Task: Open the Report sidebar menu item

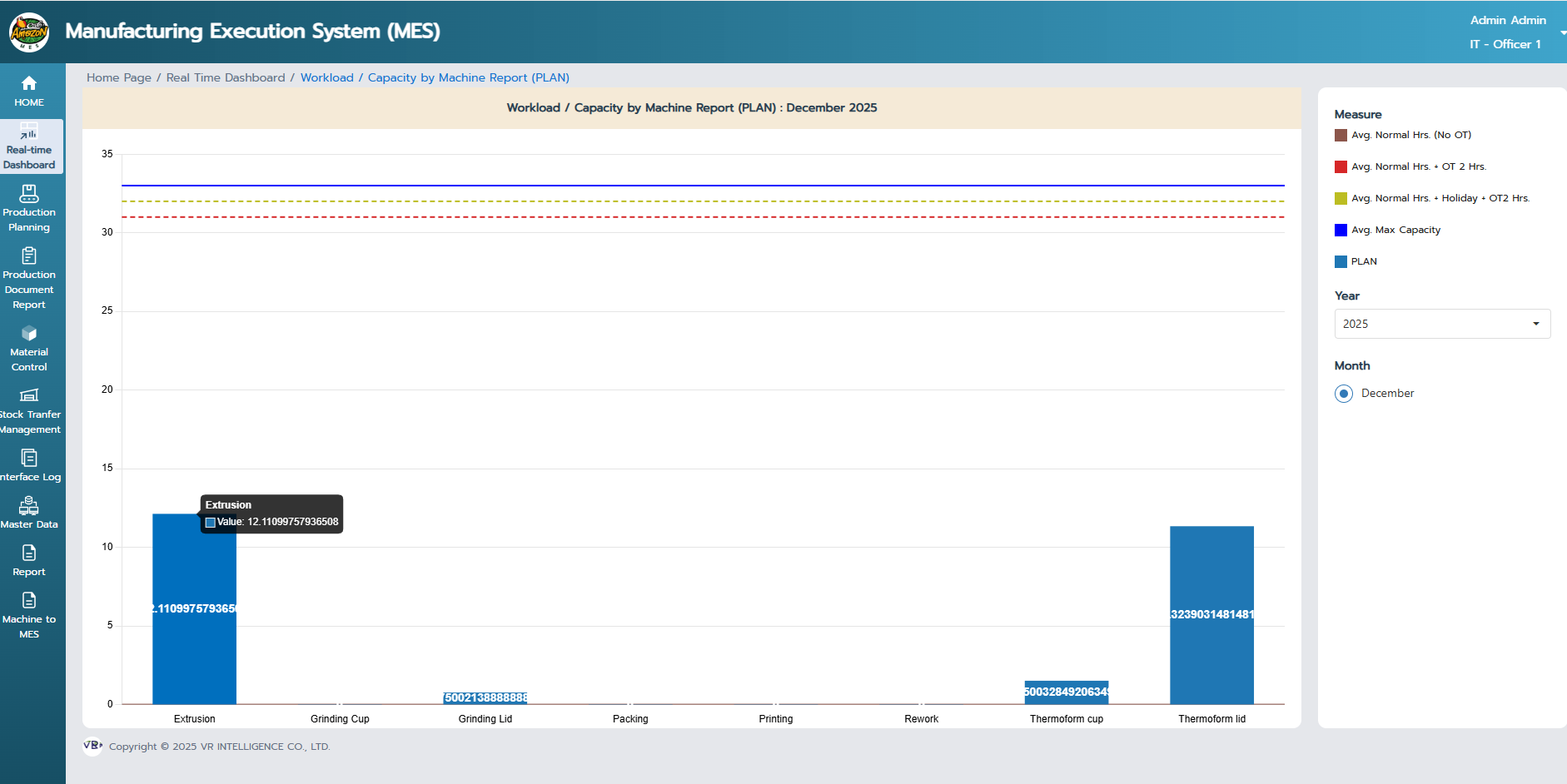Action: [29, 560]
